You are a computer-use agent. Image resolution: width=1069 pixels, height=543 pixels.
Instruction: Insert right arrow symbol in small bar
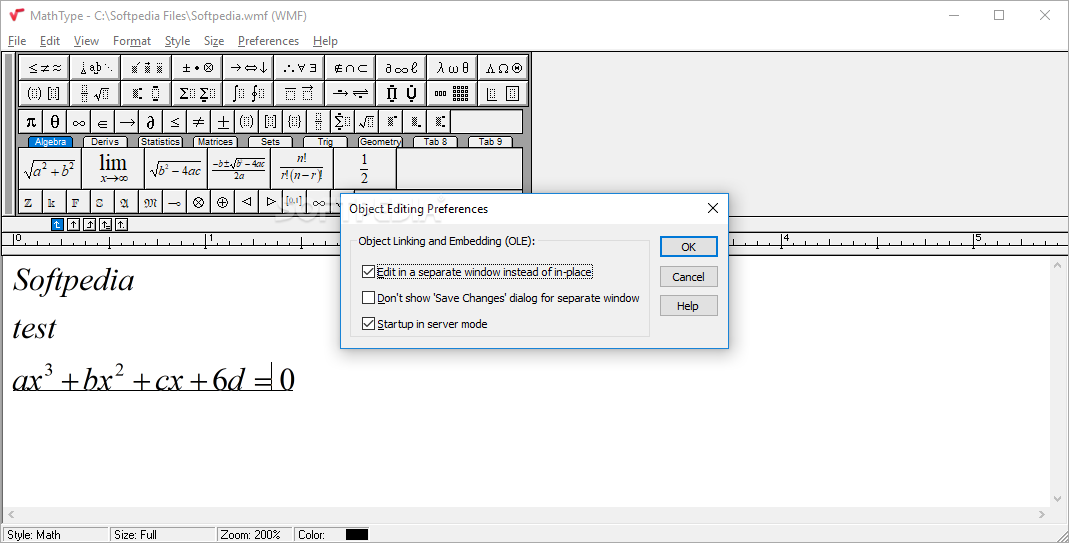[126, 122]
